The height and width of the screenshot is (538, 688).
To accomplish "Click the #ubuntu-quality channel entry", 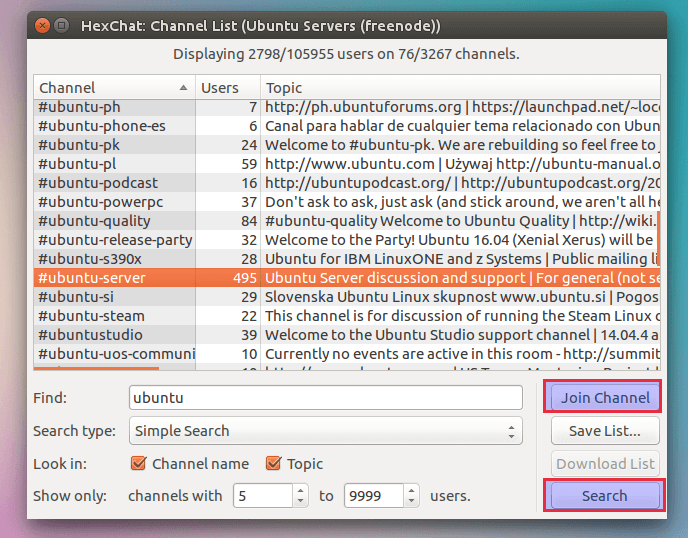I will (x=115, y=221).
